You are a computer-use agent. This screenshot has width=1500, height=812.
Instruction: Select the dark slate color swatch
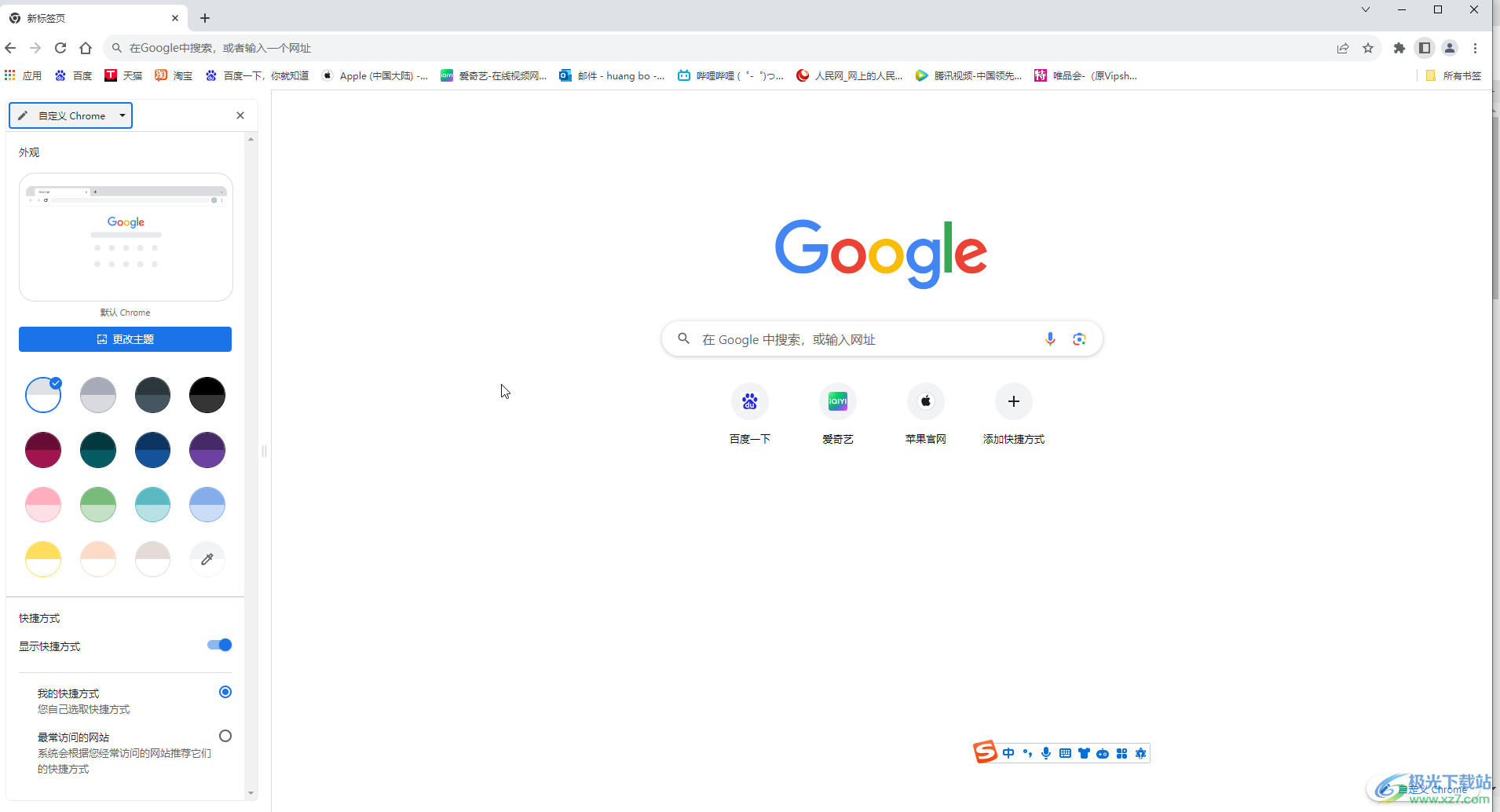click(x=152, y=395)
